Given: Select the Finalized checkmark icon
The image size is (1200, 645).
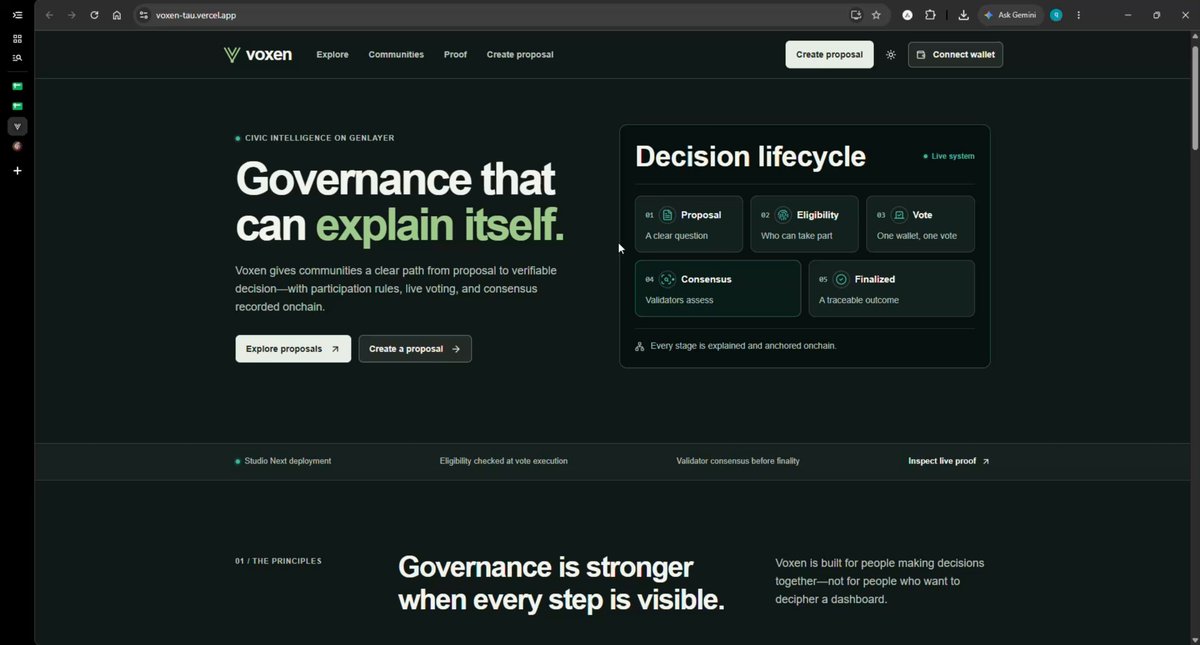Looking at the screenshot, I should coord(841,279).
